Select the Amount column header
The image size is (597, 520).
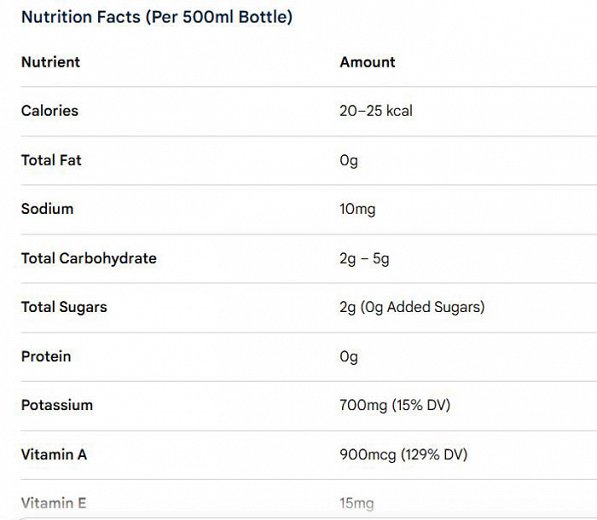click(367, 62)
